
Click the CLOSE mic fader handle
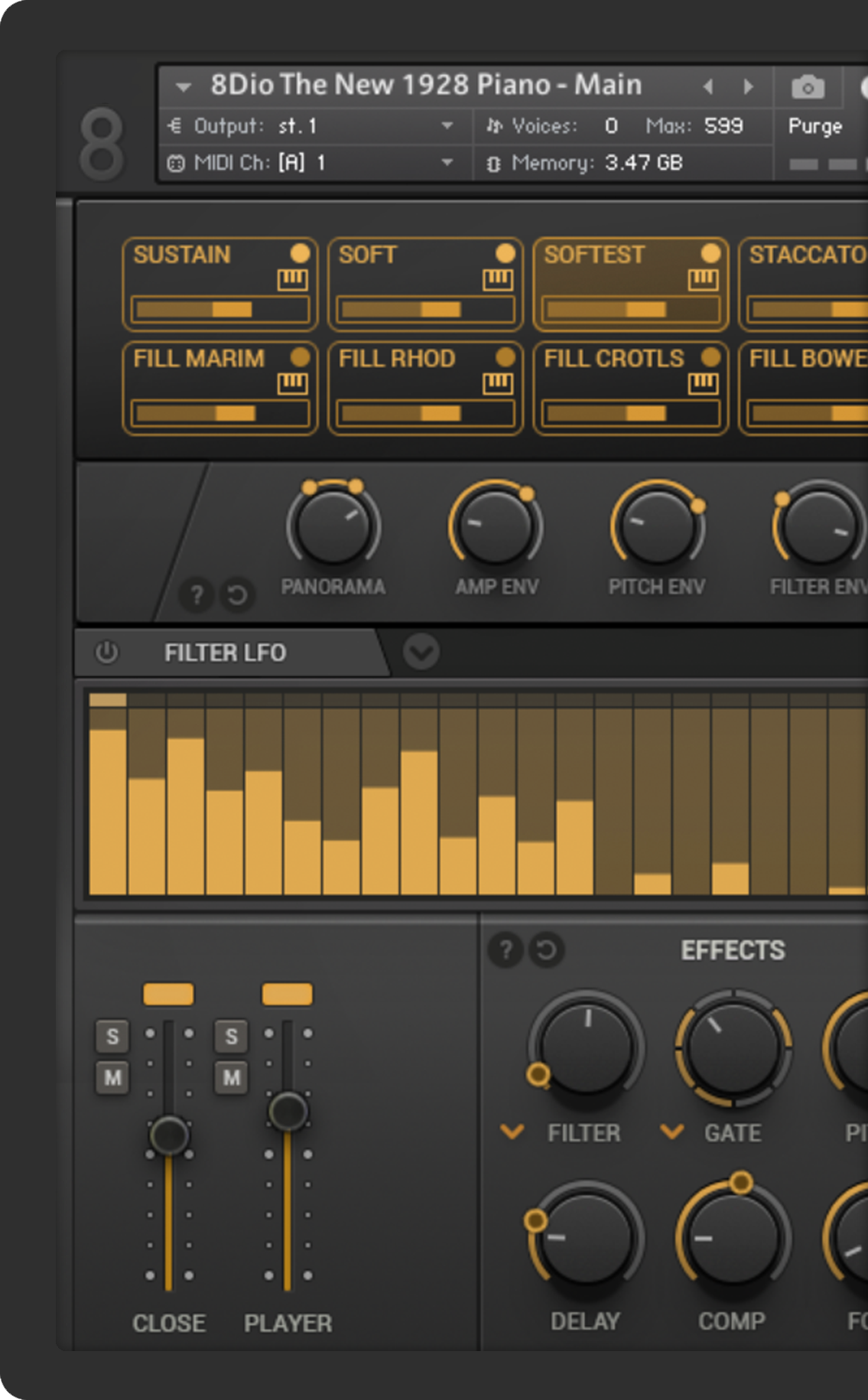coord(169,1134)
